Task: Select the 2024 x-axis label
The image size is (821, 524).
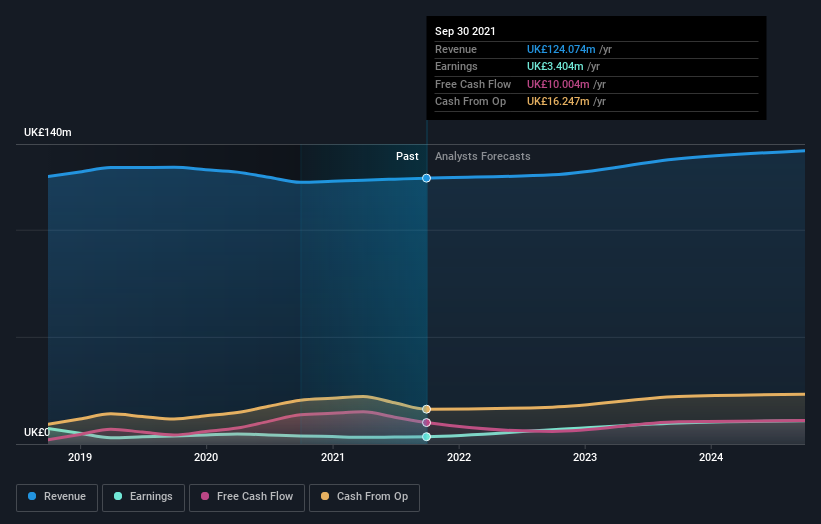Action: 711,457
